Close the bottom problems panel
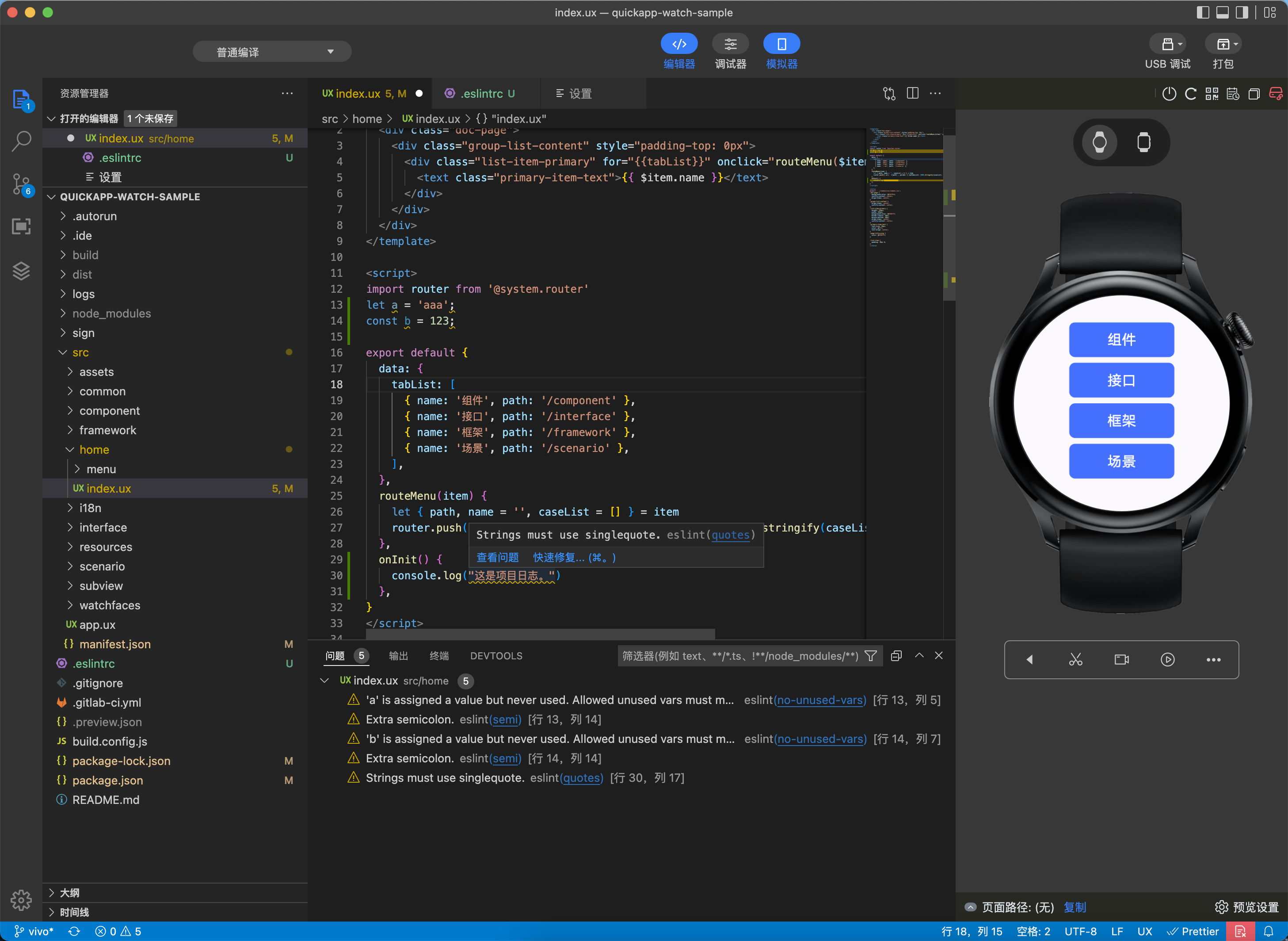Image resolution: width=1288 pixels, height=941 pixels. [939, 656]
